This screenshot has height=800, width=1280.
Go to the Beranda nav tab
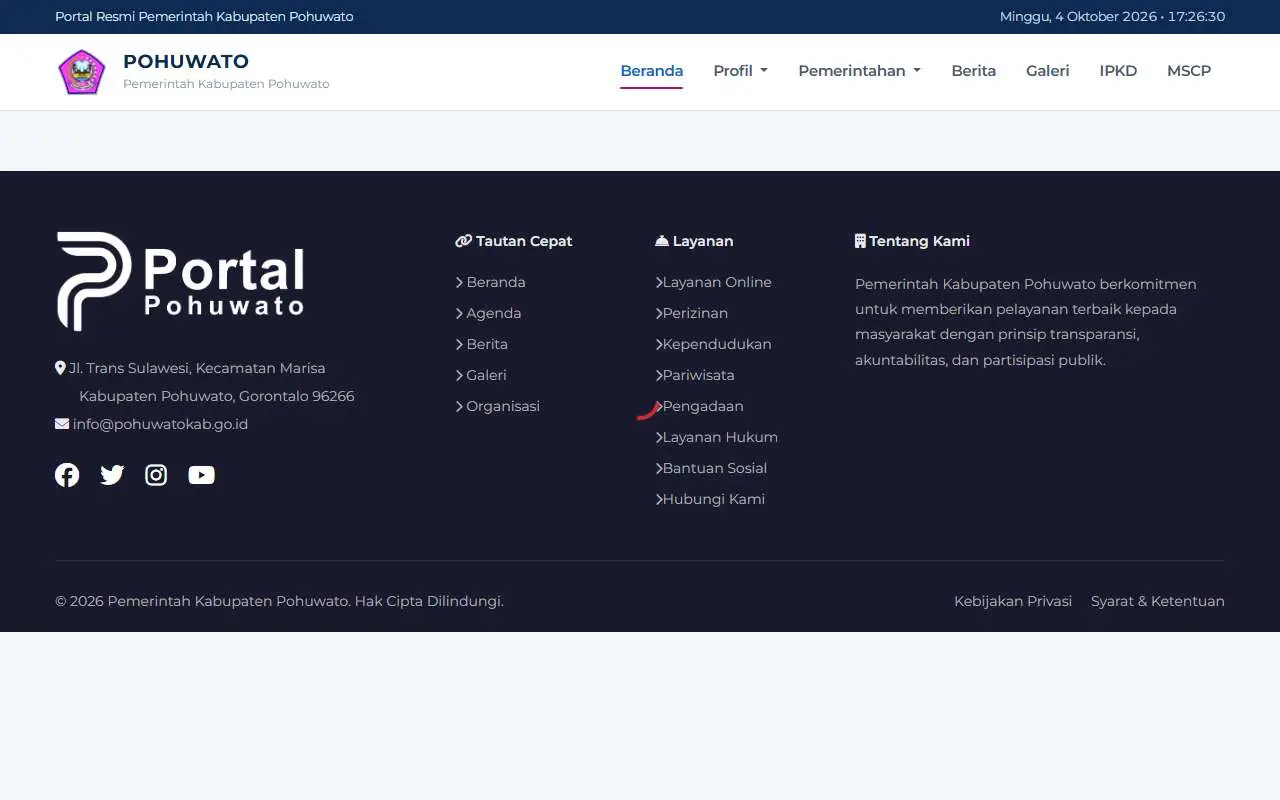(x=651, y=71)
